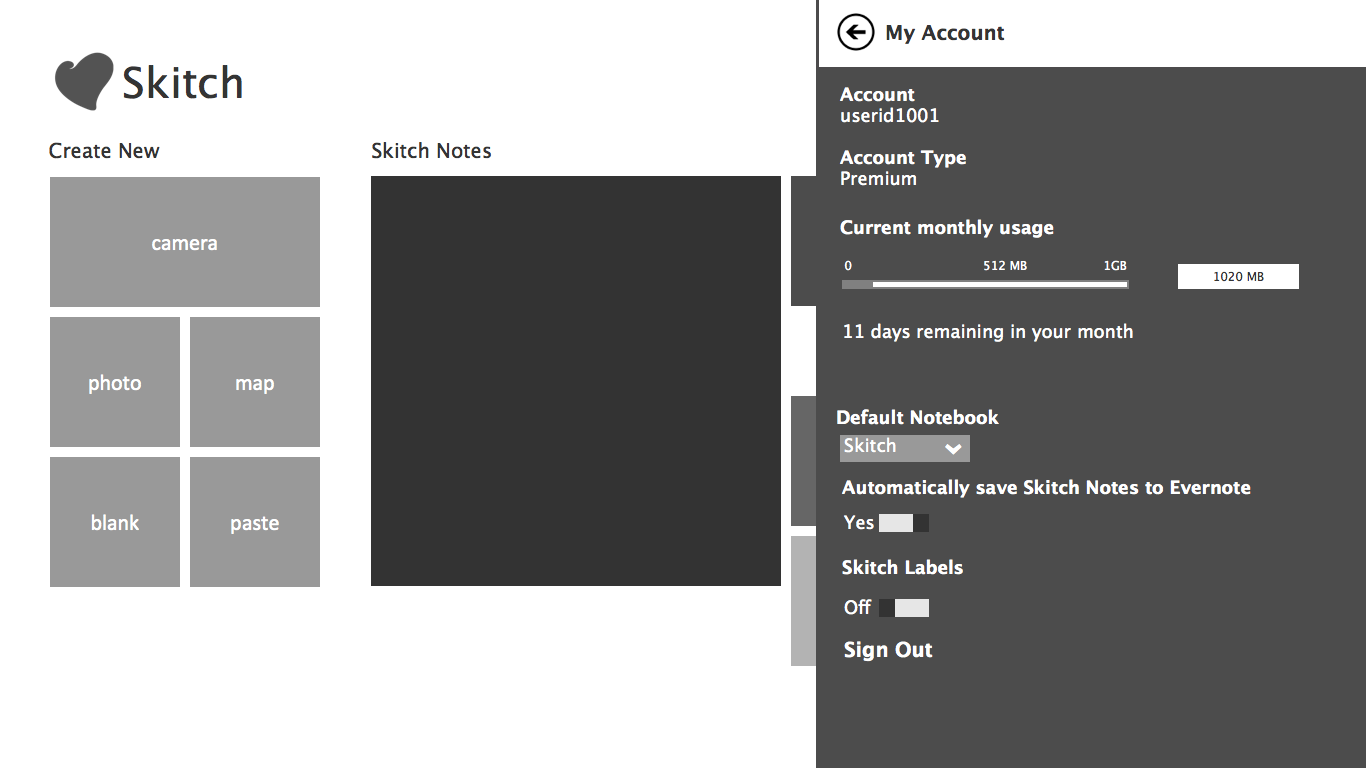
Task: Expand the Default Notebook dropdown
Action: pos(905,447)
